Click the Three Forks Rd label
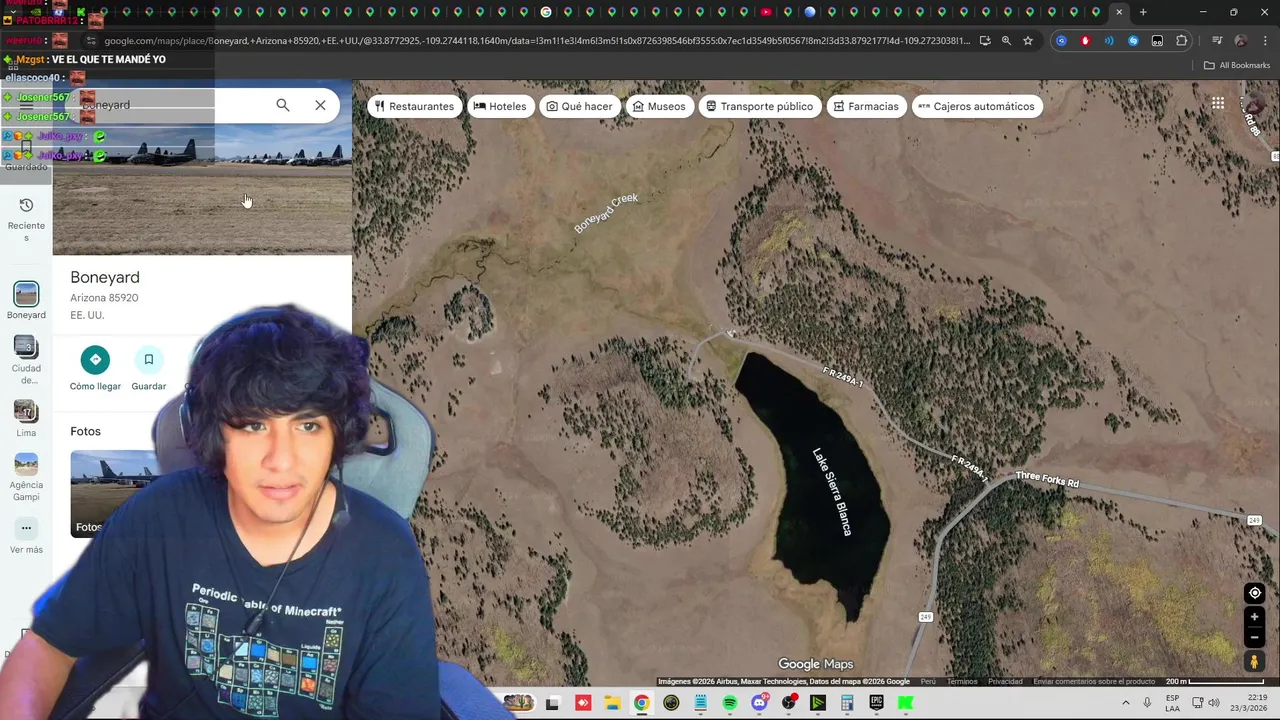 1047,479
